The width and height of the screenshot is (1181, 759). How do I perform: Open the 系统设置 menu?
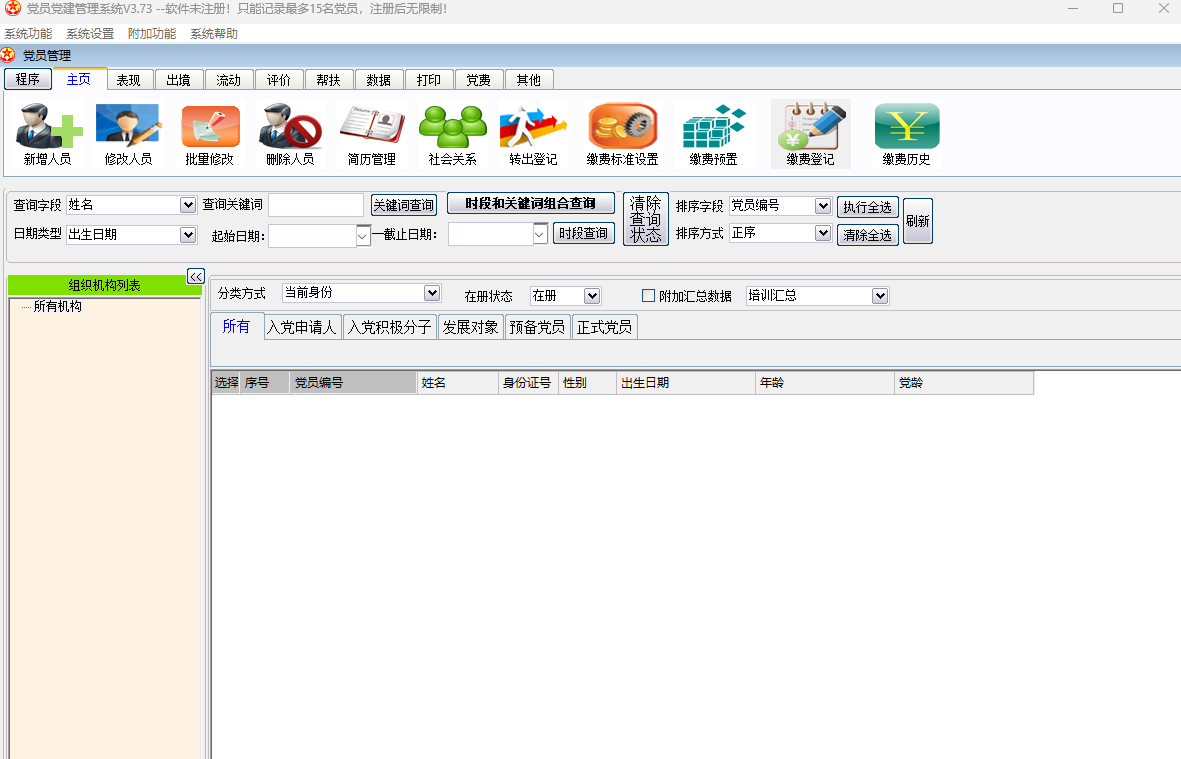coord(90,34)
